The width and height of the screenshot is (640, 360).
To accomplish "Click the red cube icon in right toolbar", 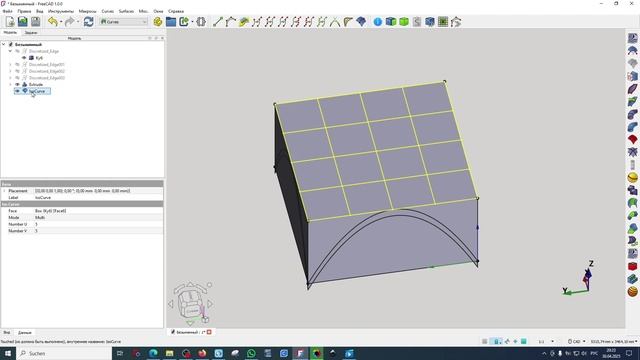I will (632, 266).
